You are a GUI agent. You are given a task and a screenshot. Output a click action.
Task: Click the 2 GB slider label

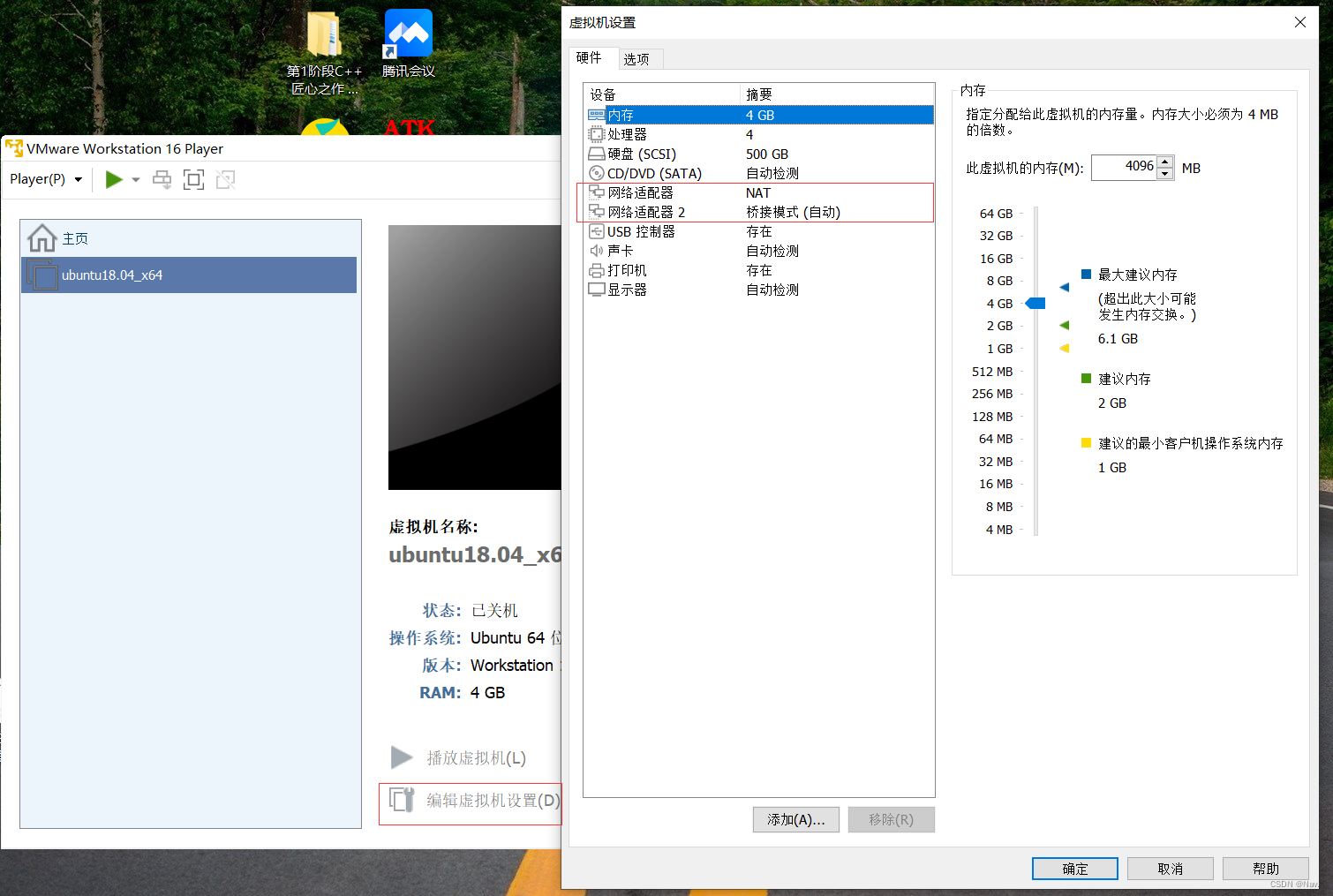point(999,326)
